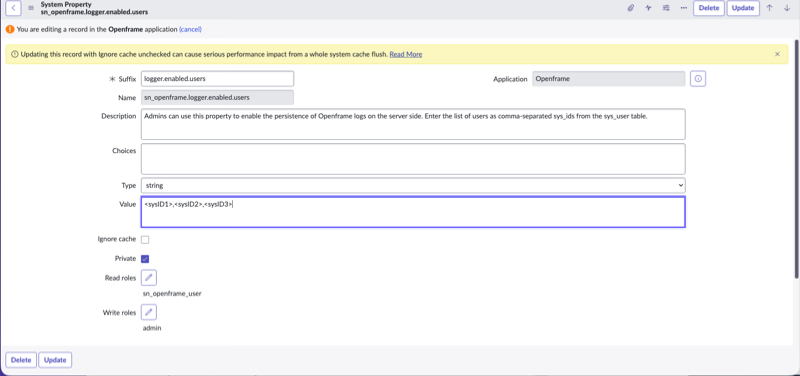Open the form context menu hamburger icon
Screen dimensions: 800x376
point(31,8)
